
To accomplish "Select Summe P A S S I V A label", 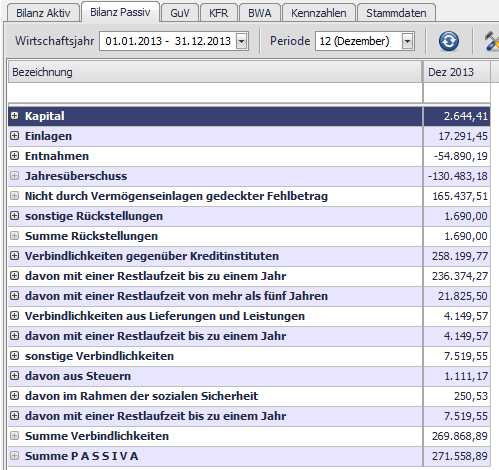I will click(x=82, y=456).
